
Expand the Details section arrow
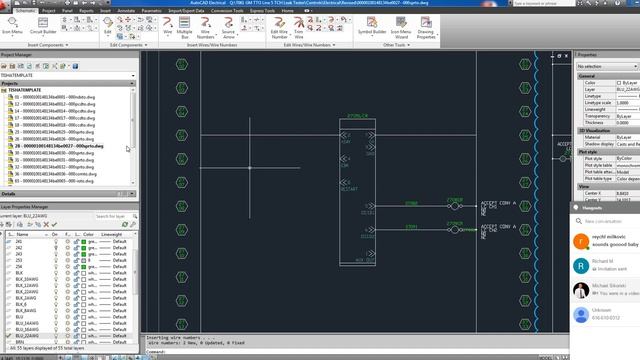(x=132, y=193)
